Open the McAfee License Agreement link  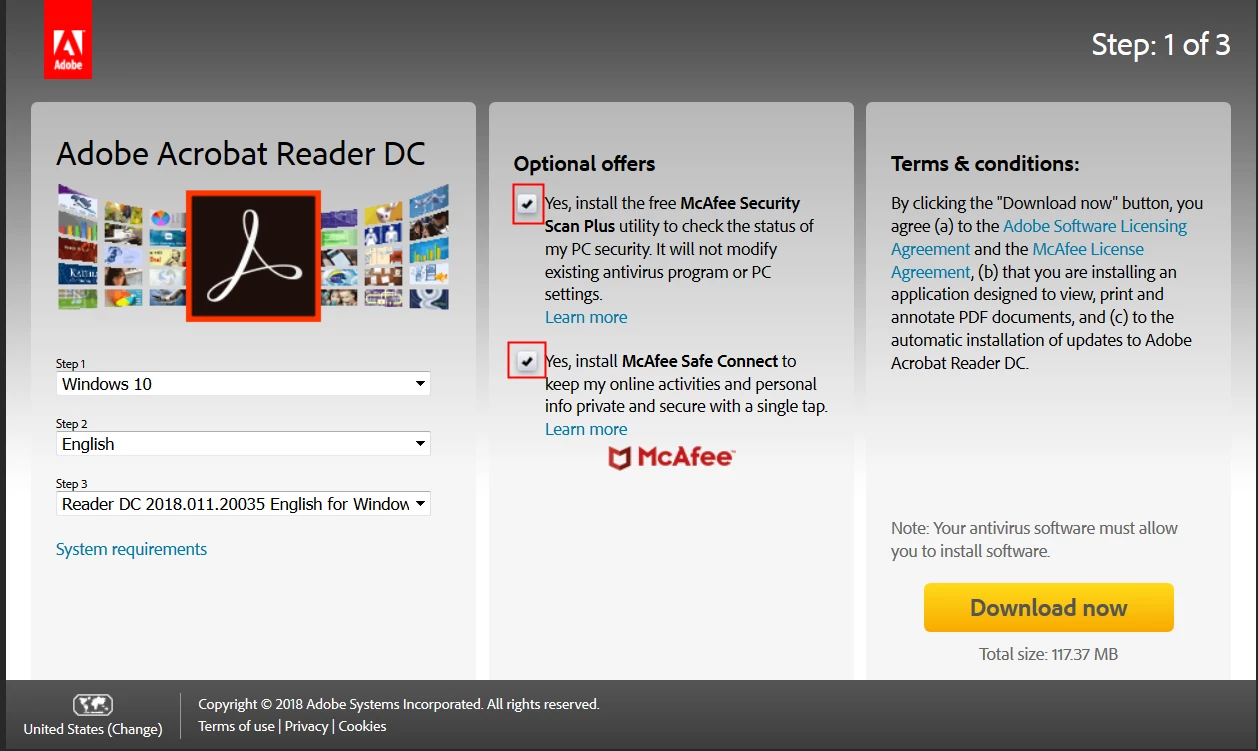click(1017, 260)
